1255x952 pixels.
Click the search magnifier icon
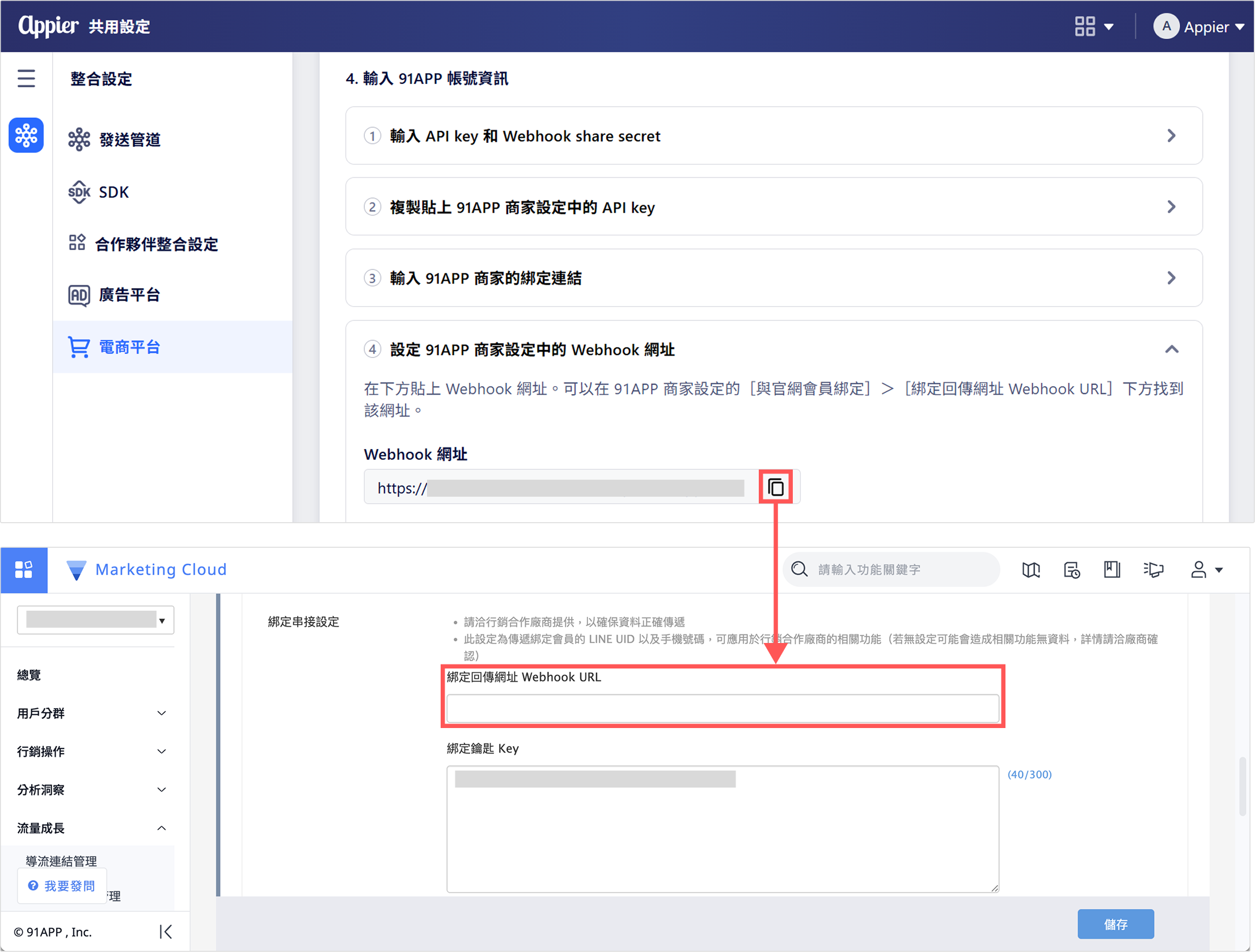799,569
